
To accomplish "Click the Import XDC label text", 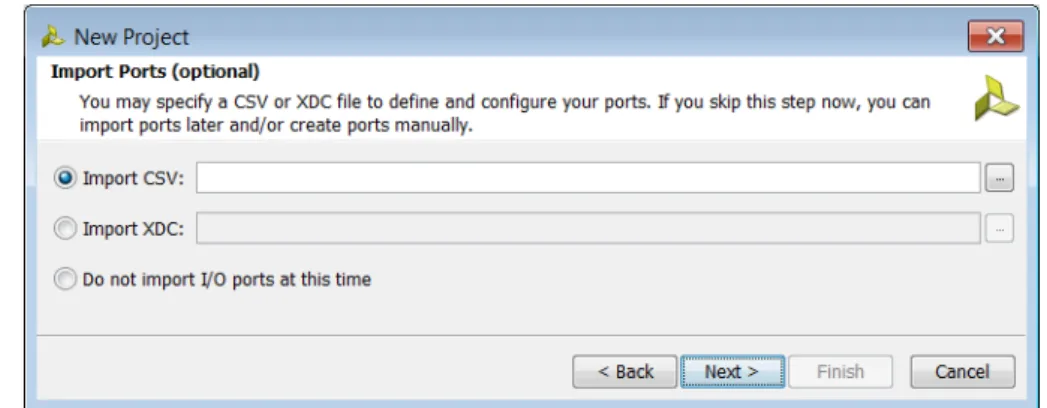I will pos(133,229).
